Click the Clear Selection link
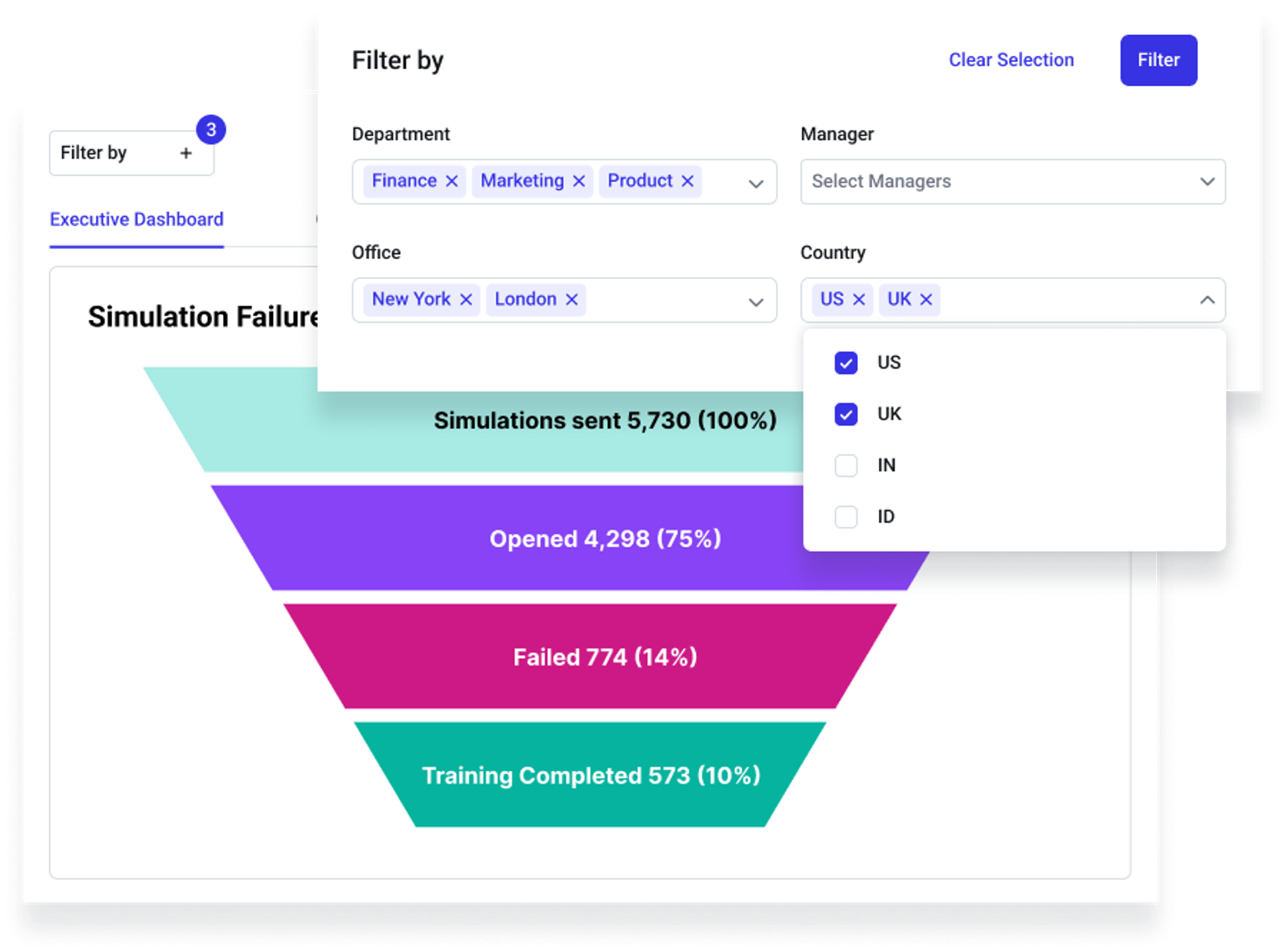1283x952 pixels. pos(1011,60)
